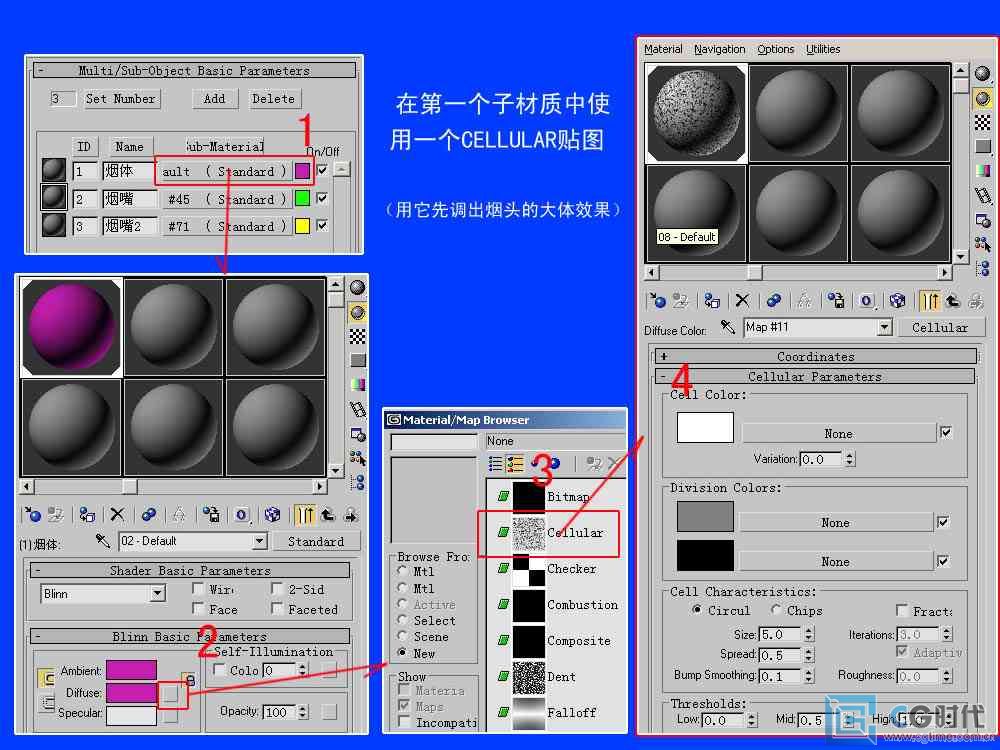1000x750 pixels.
Task: Pick material with eyedropper beside 02 - Default
Action: (x=103, y=541)
